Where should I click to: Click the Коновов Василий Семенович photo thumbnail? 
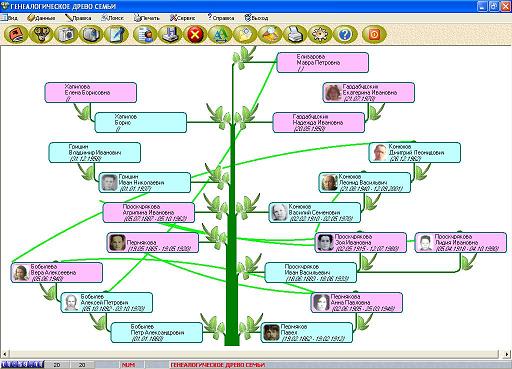click(279, 212)
